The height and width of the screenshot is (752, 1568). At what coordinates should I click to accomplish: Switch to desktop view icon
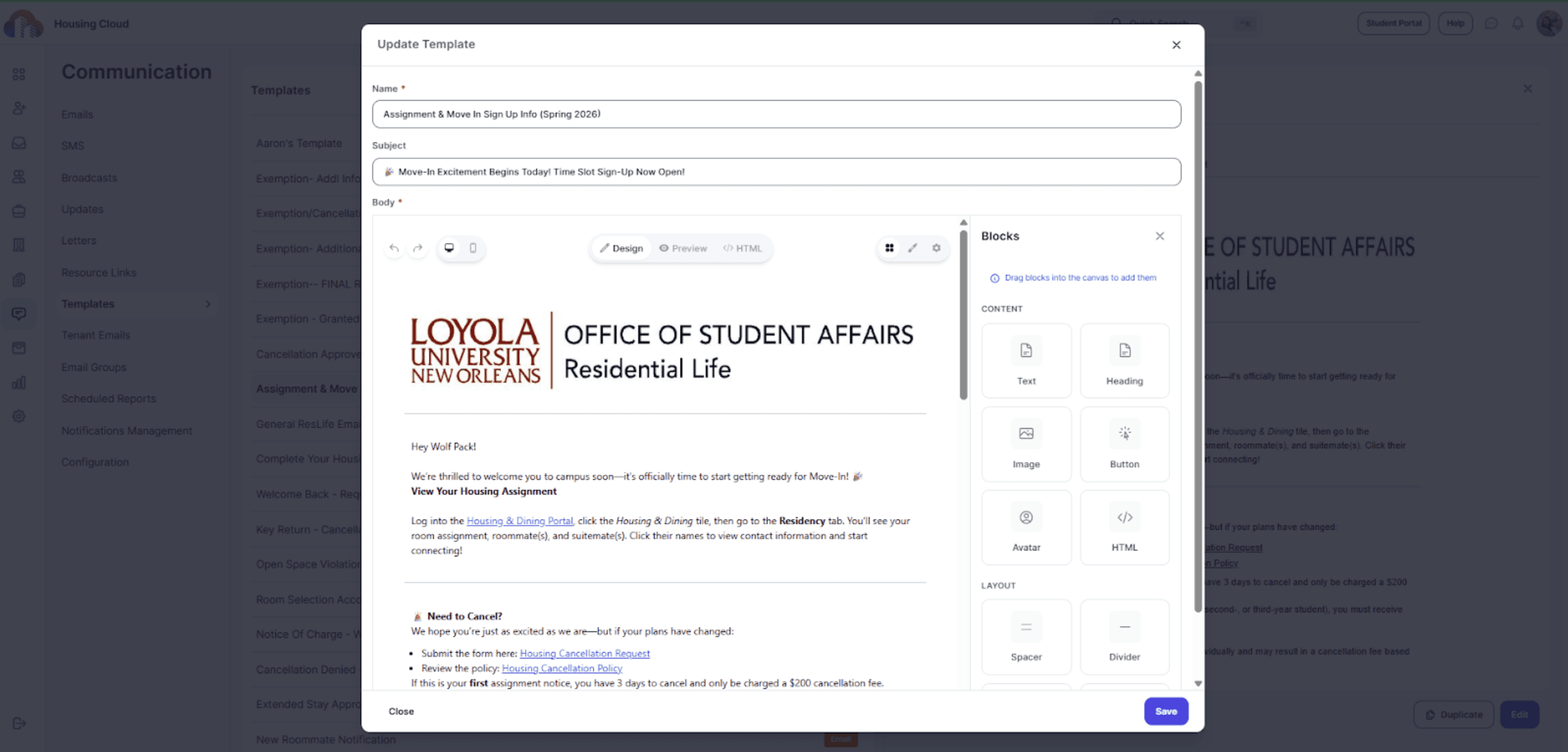[x=449, y=248]
